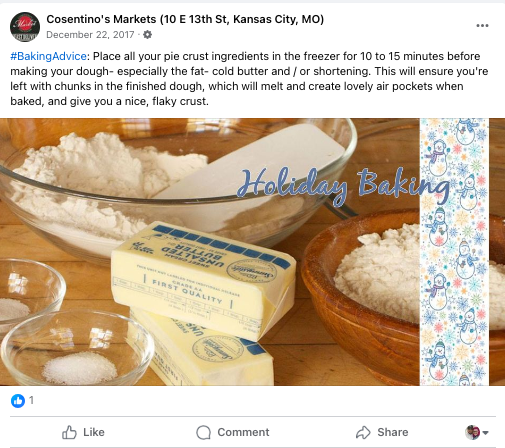Click the Share text label

pyautogui.click(x=393, y=432)
